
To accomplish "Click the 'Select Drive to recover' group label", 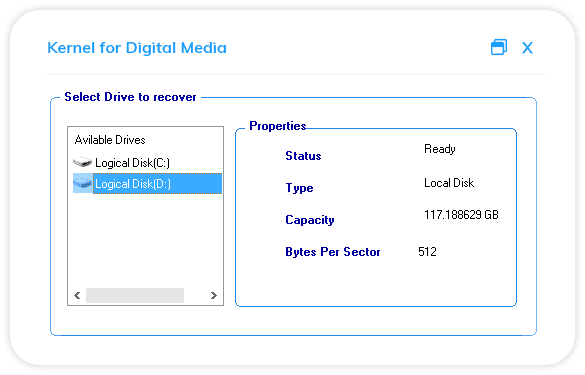I will tap(130, 97).
